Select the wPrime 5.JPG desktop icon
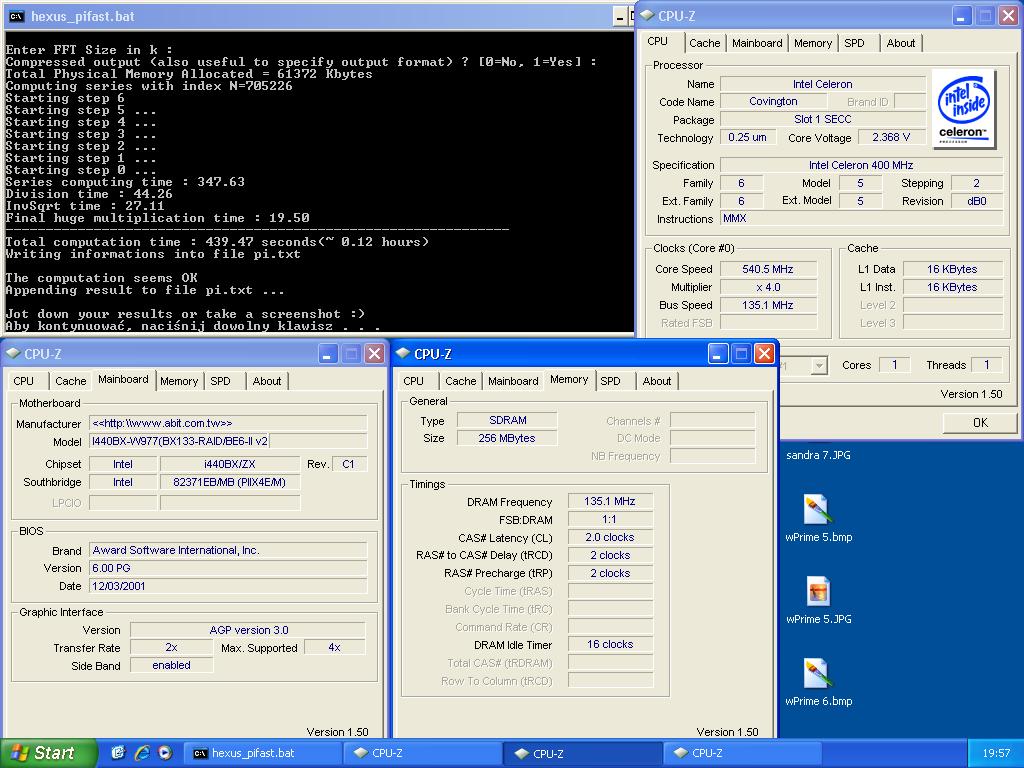This screenshot has width=1024, height=768. click(x=818, y=601)
